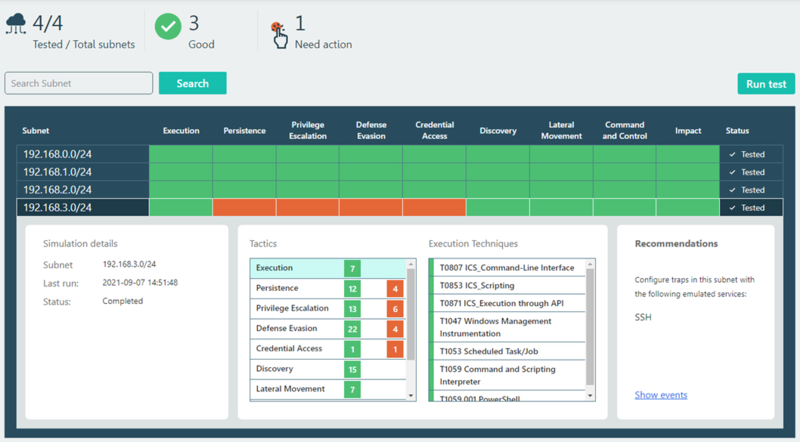Viewport: 800px width, 442px height.
Task: Click into the Search Subnet field
Action: (x=79, y=83)
